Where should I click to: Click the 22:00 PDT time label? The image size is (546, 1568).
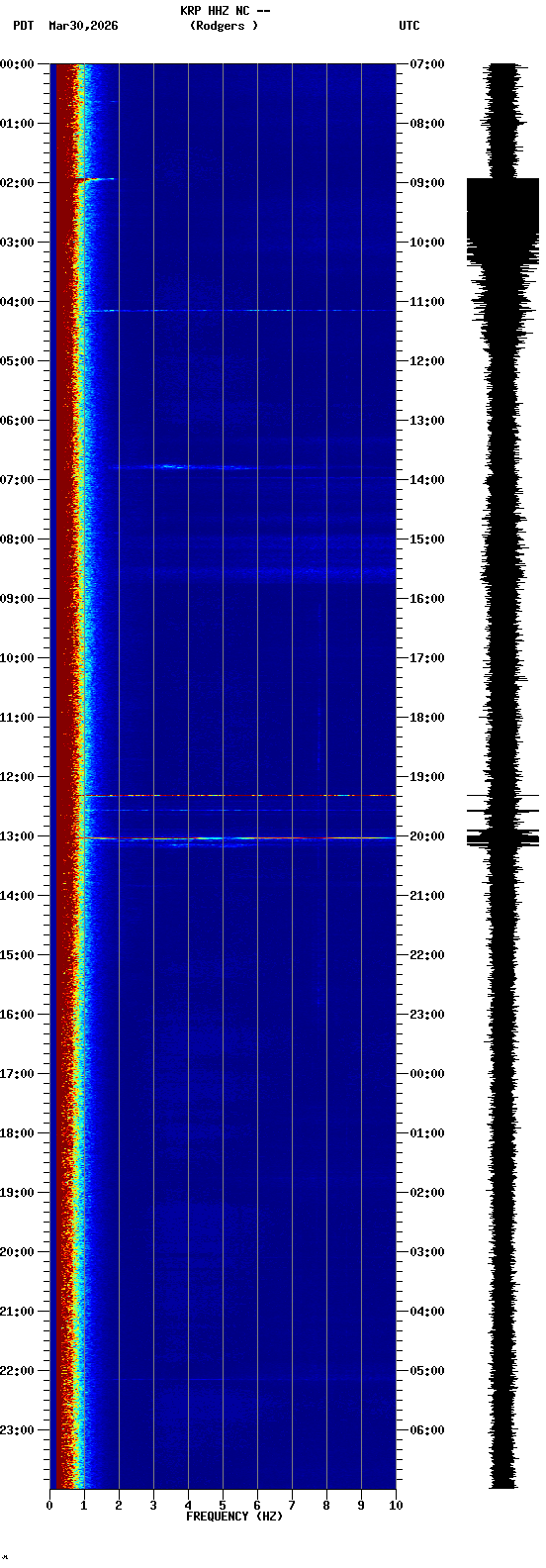[x=17, y=1371]
